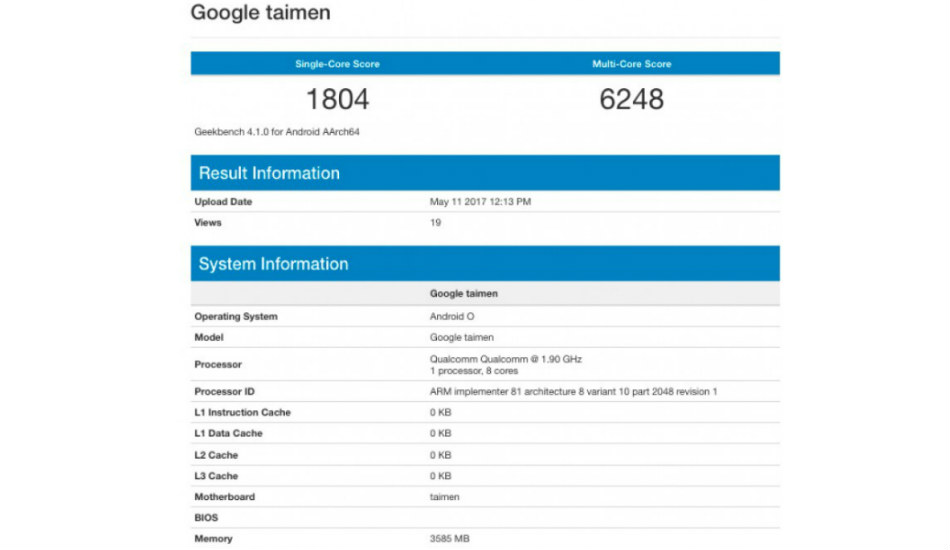Click the L1 Instruction Cache '0 KB' value

point(440,412)
